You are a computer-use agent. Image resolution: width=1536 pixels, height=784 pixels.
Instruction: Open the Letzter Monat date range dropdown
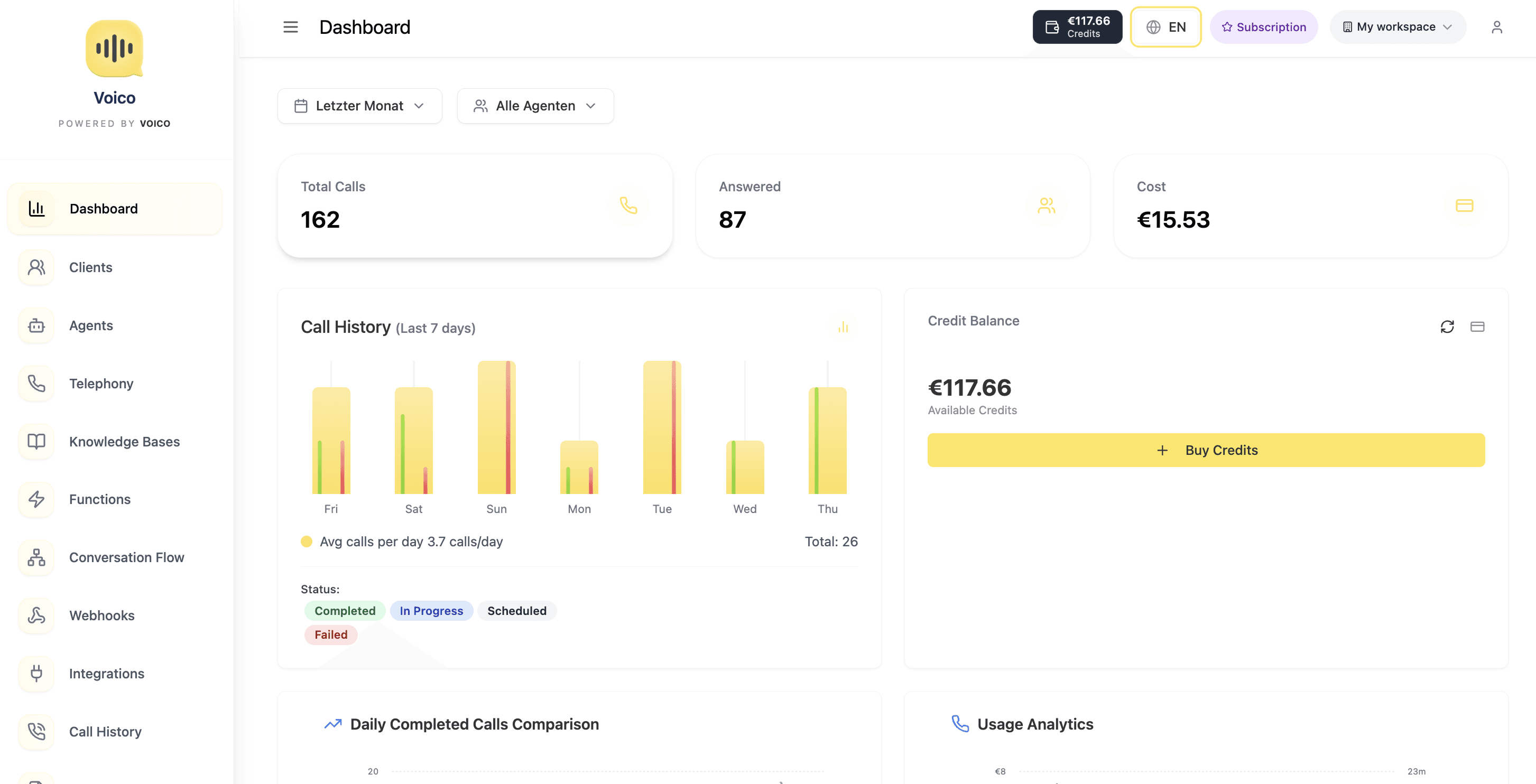(359, 106)
